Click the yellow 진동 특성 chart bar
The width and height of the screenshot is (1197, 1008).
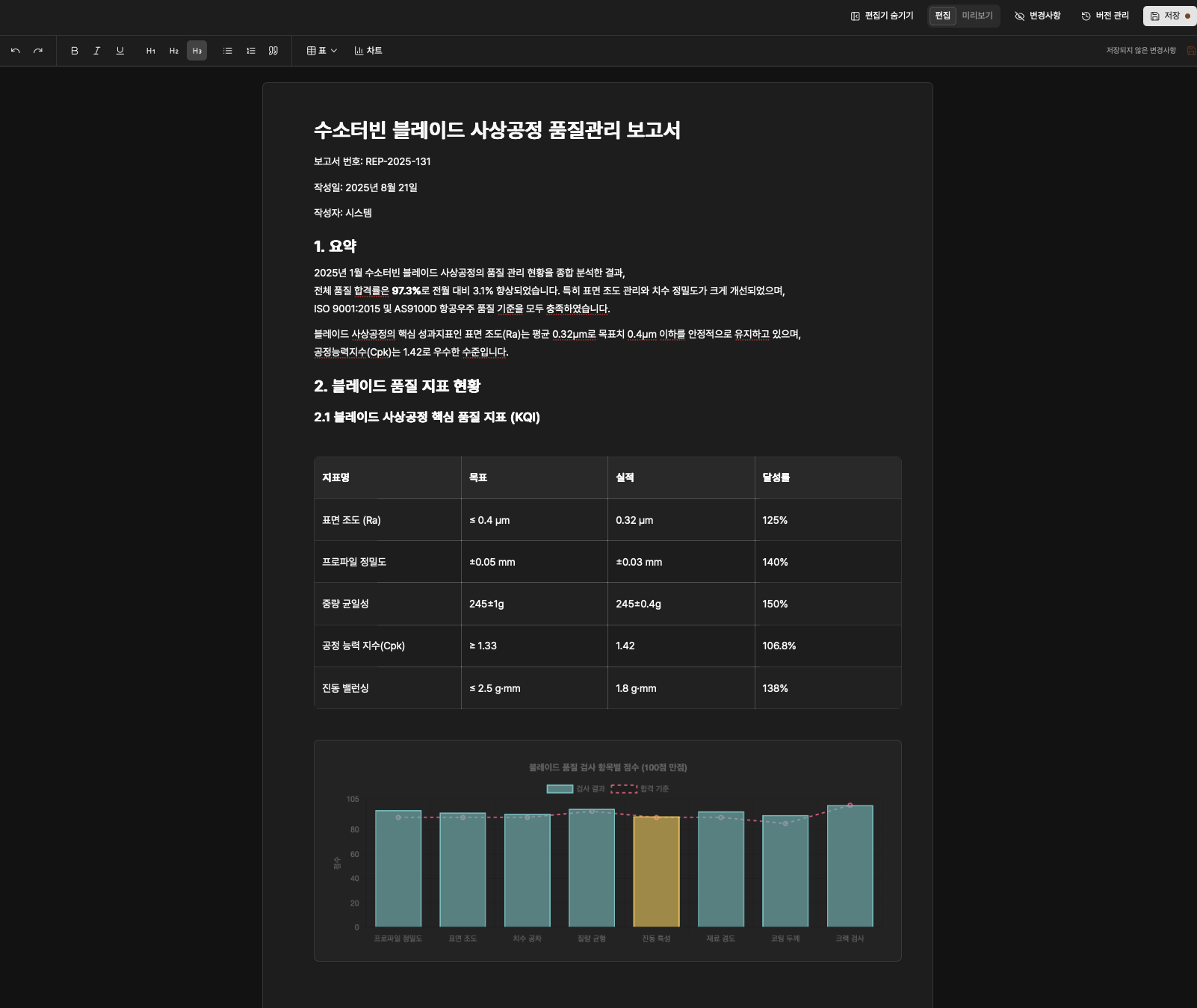coord(656,871)
